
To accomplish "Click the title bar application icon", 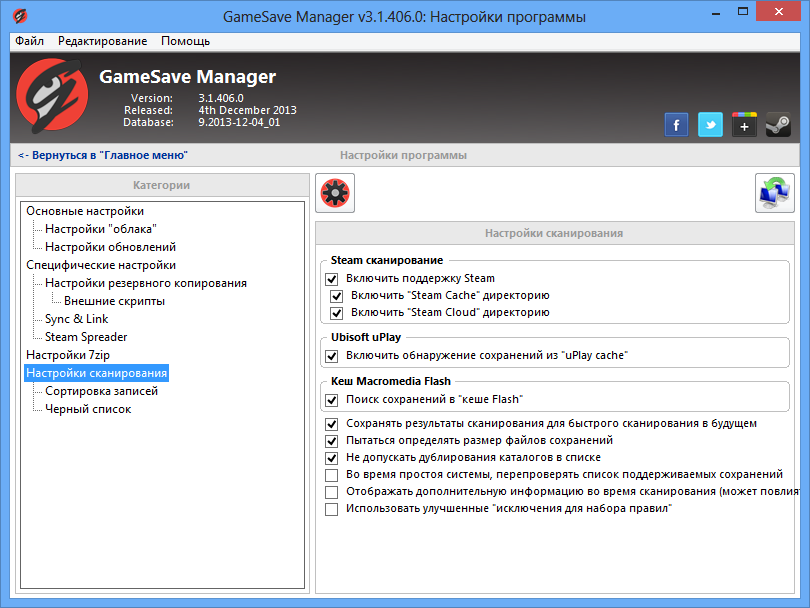I will [x=20, y=17].
